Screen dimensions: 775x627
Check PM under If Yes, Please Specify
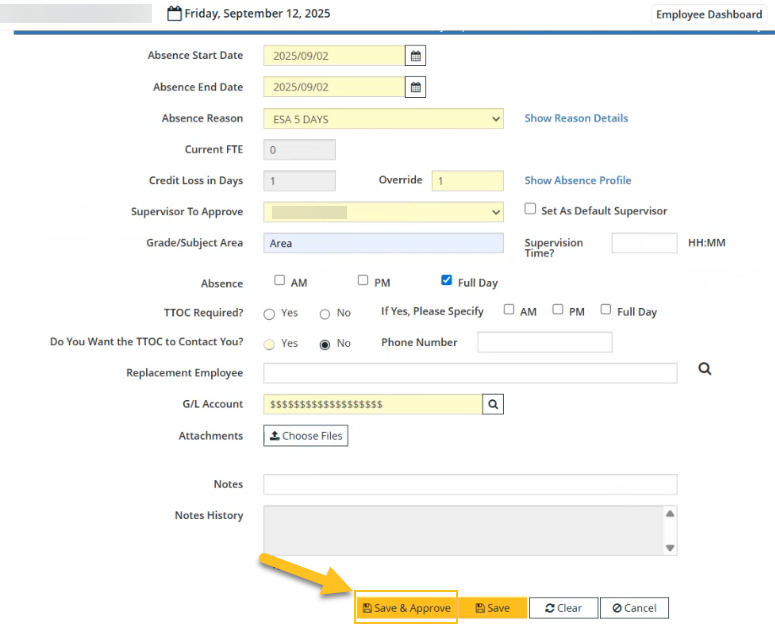558,309
